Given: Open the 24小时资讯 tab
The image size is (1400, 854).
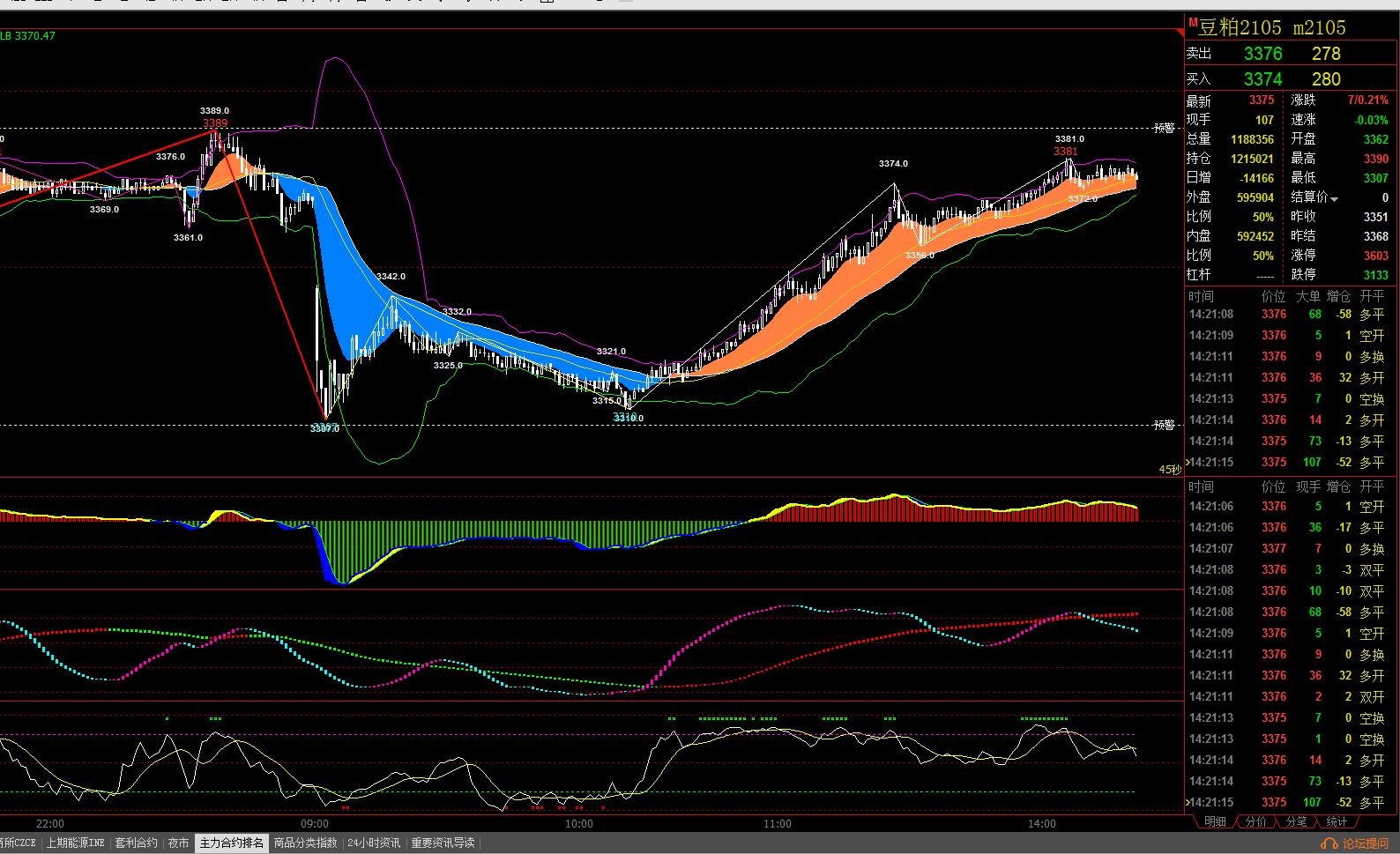Looking at the screenshot, I should pos(374,843).
